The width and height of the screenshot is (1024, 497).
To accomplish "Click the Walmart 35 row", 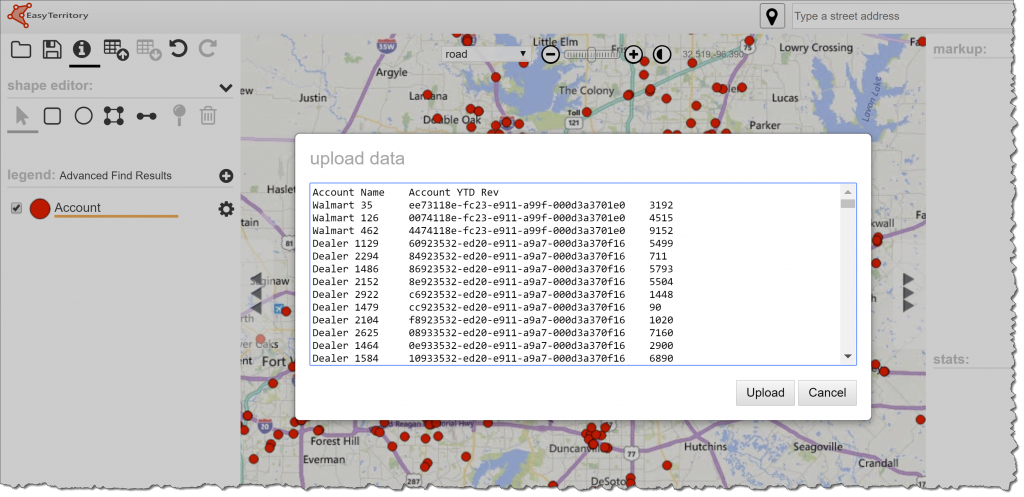I will 492,205.
